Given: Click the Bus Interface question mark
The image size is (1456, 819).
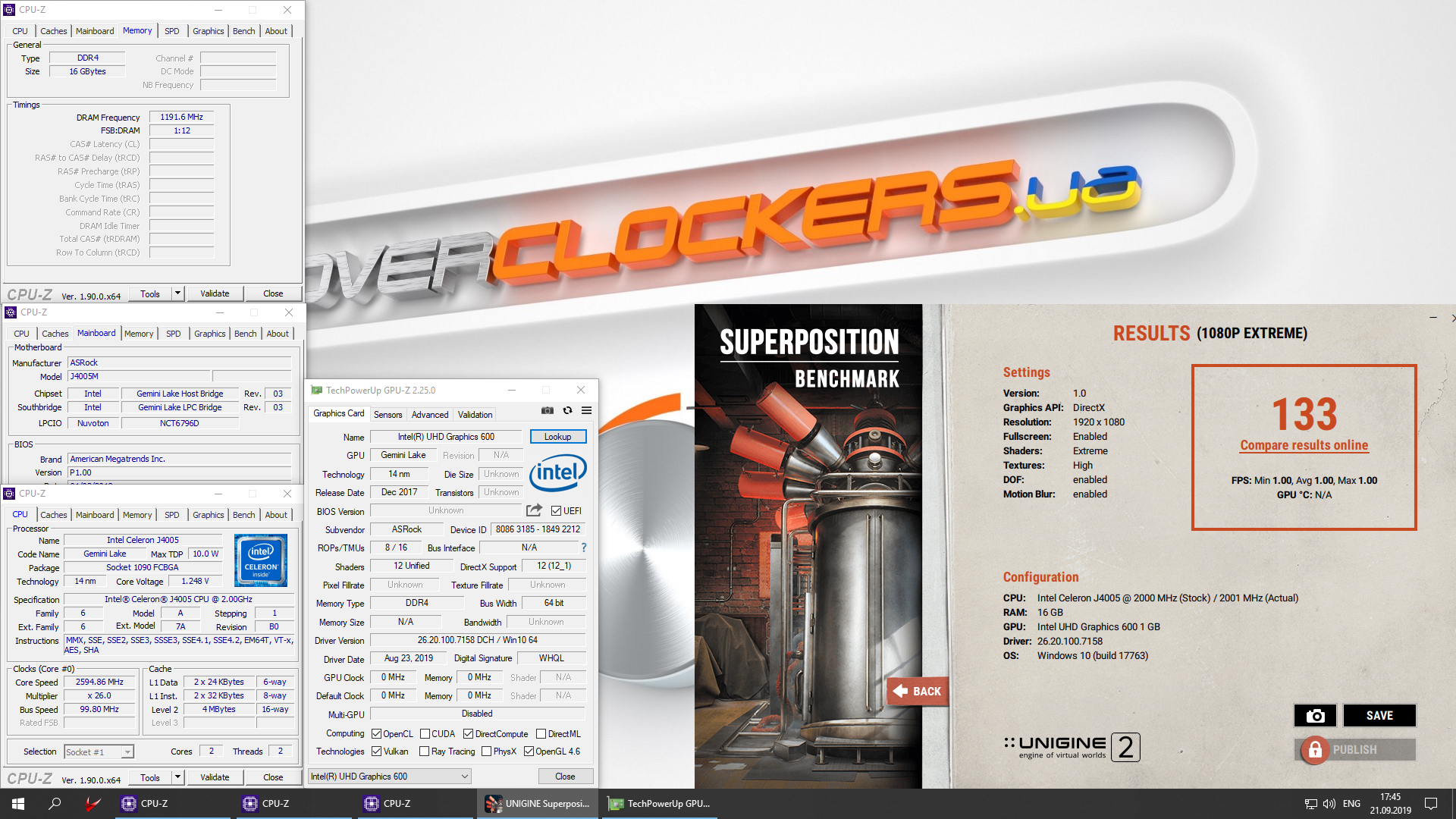Looking at the screenshot, I should [x=583, y=548].
